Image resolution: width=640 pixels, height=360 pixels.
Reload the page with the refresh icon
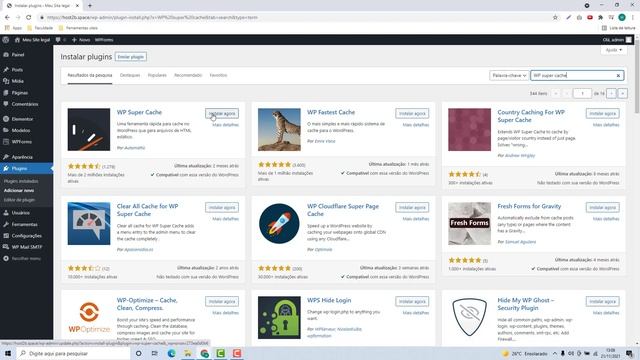click(29, 18)
